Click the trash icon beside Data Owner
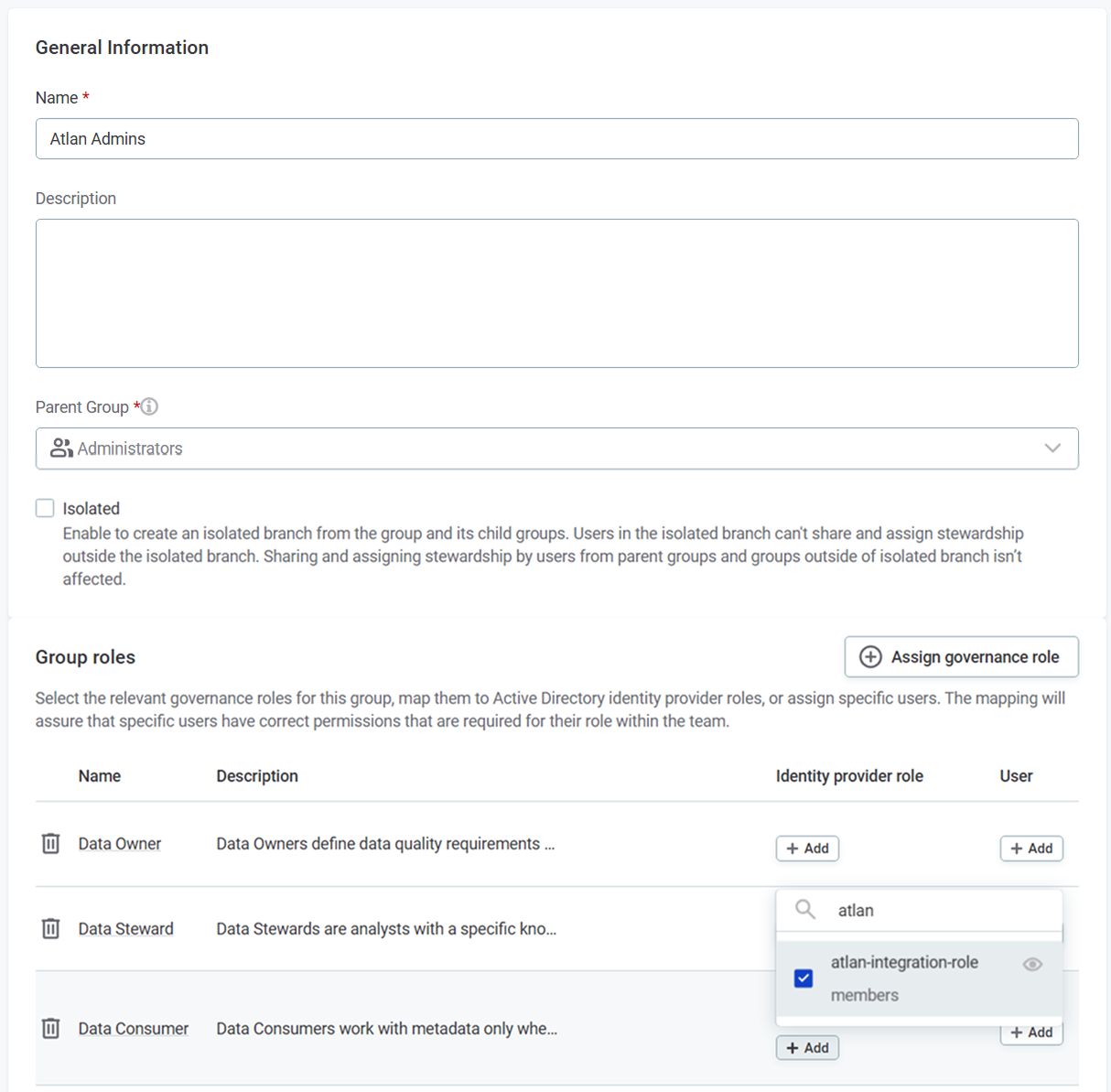The image size is (1111, 1092). 50,843
